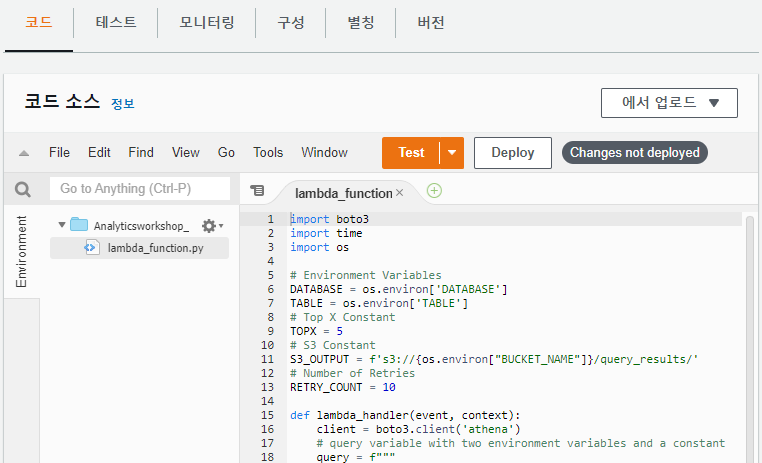Click the DATABASE = os.environ line
The image size is (762, 463).
398,290
